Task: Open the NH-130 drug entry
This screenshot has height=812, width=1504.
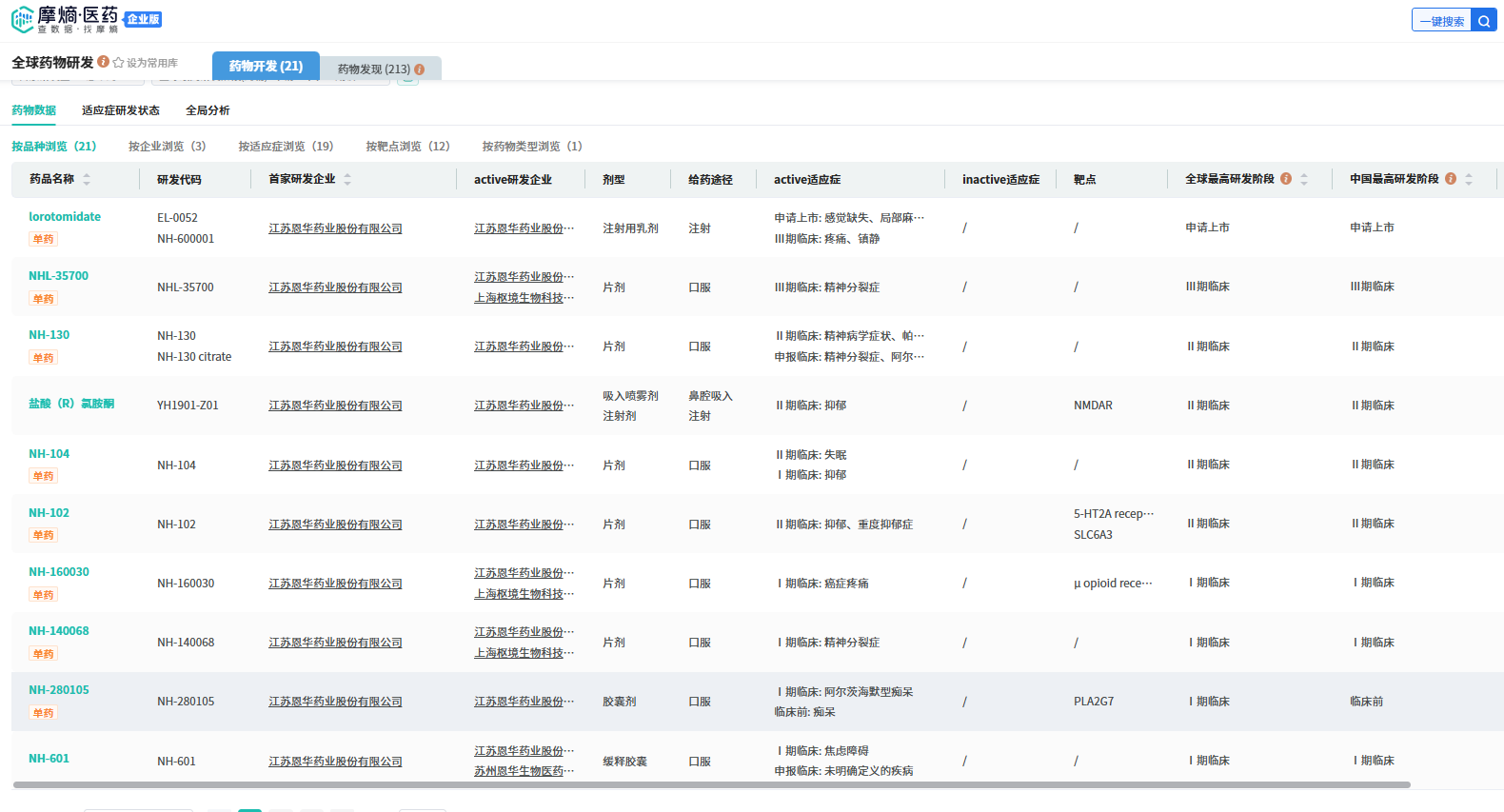Action: click(x=49, y=335)
